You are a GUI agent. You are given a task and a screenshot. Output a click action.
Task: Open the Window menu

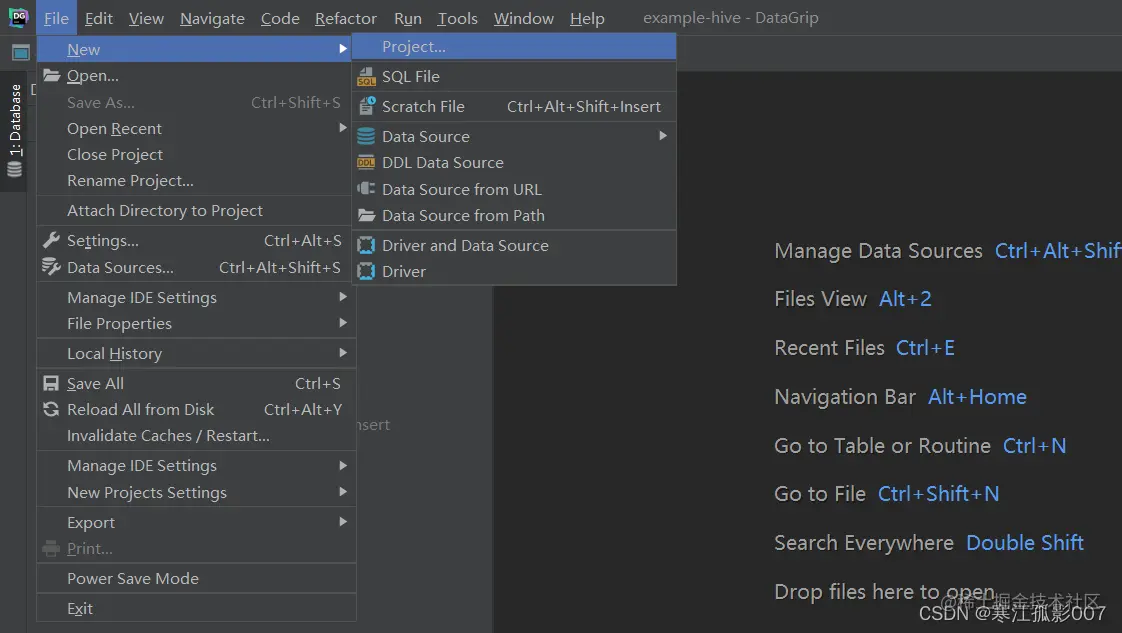(x=524, y=18)
